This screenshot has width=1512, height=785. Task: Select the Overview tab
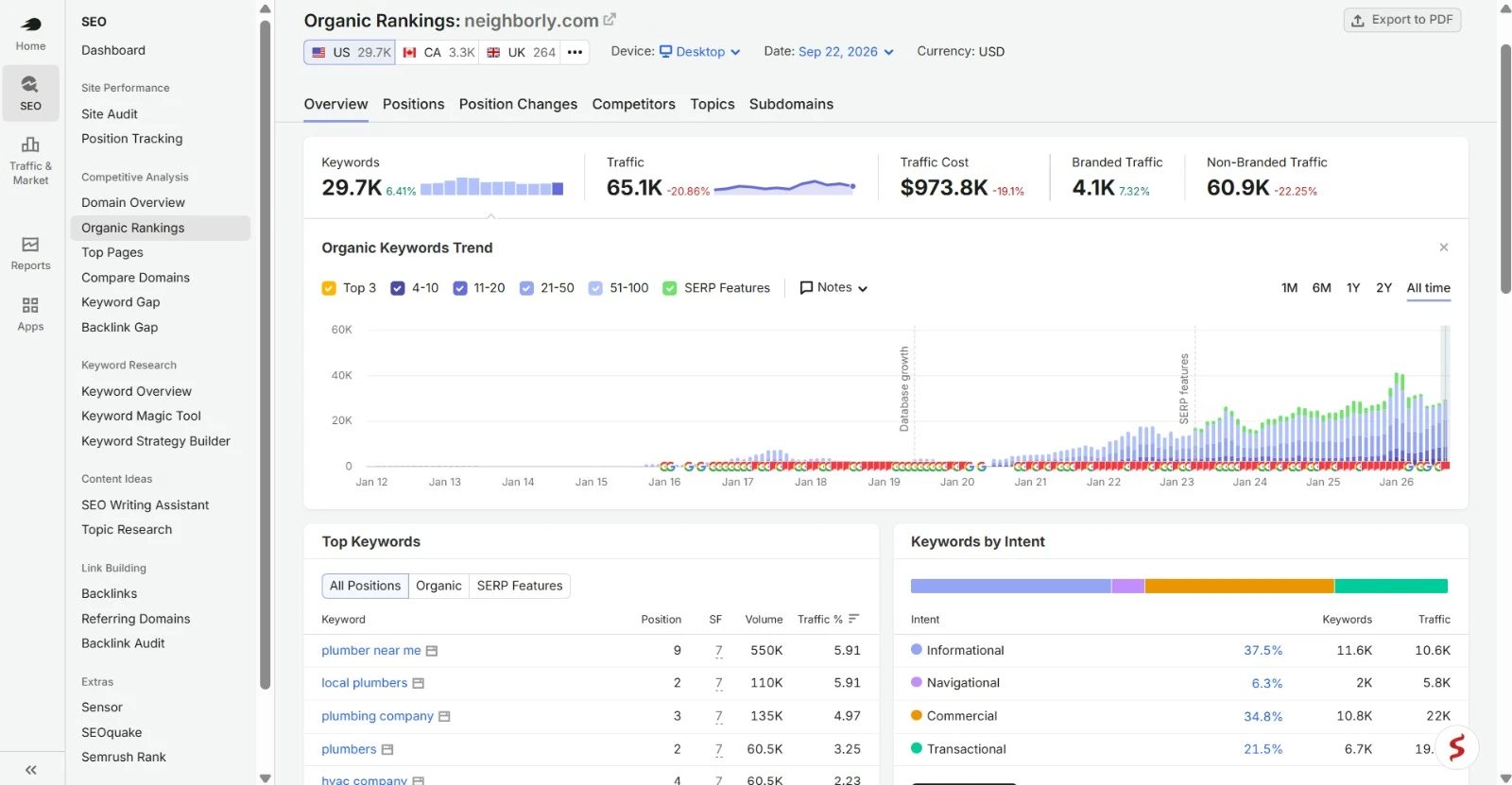(335, 104)
